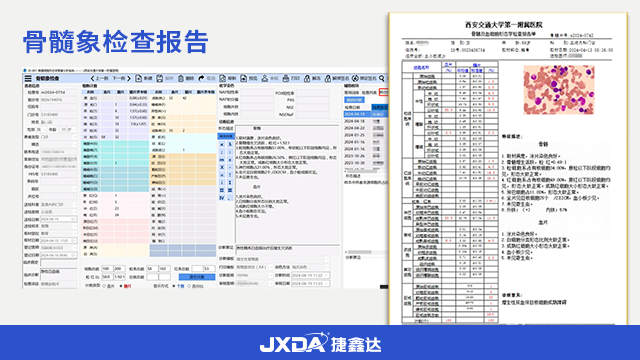Image resolution: width=640 pixels, height=360 pixels.
Task: Select history row dated 2024-01-25
Action: pos(365,135)
